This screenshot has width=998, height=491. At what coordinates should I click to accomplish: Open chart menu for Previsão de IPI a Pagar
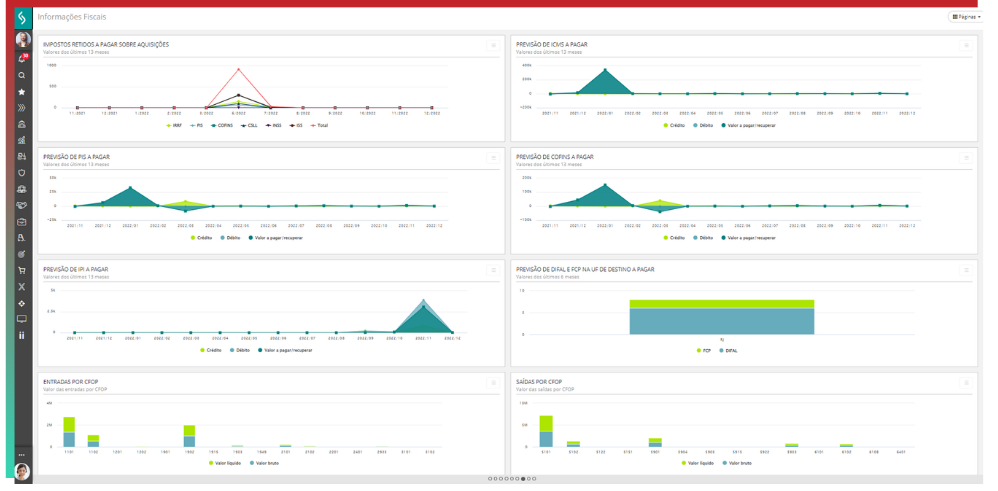click(x=492, y=270)
